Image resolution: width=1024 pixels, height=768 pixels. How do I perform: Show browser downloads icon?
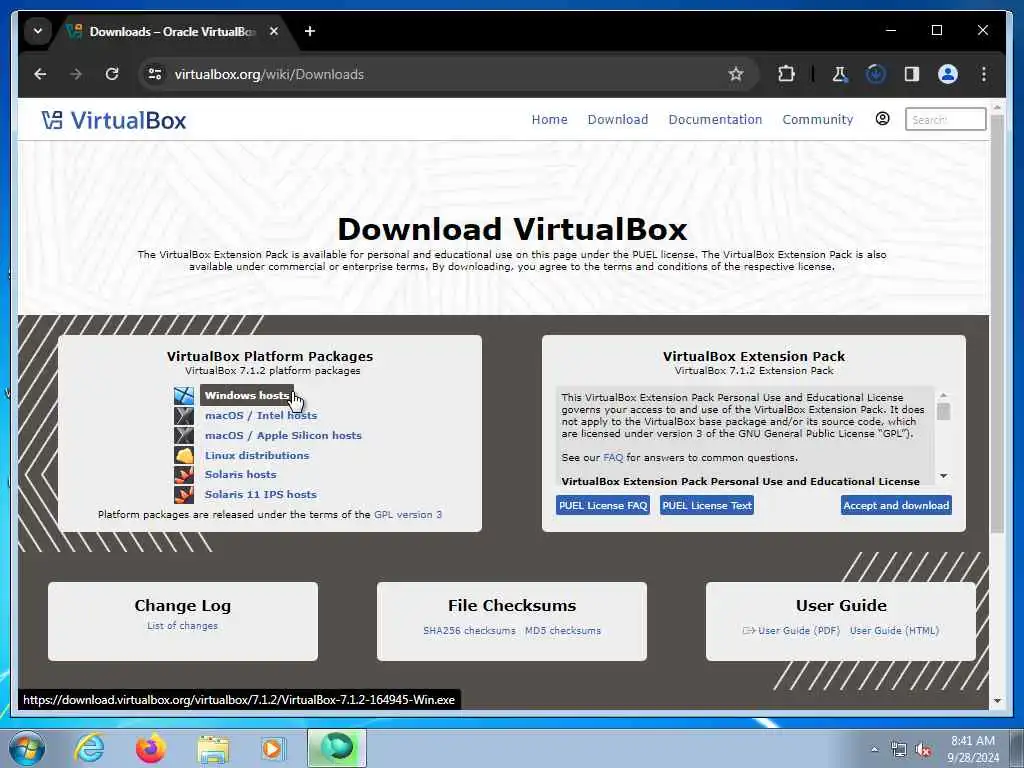point(876,74)
